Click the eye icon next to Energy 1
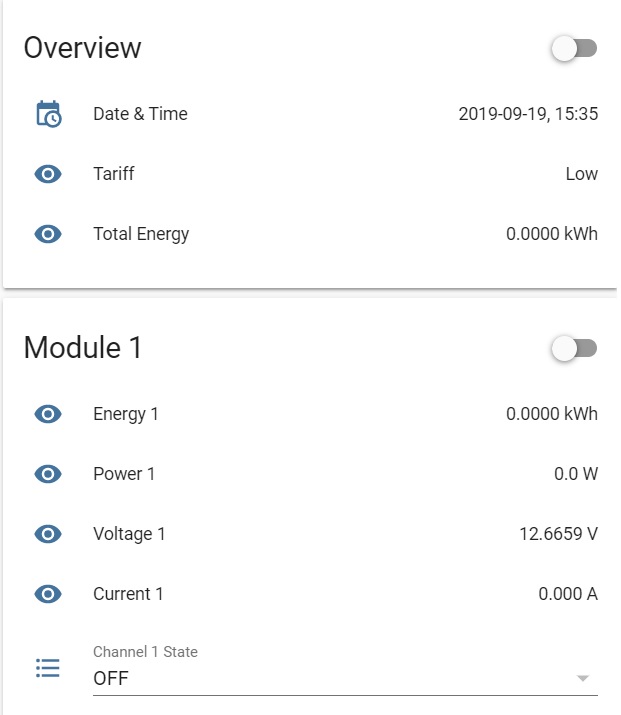The height and width of the screenshot is (715, 621). click(48, 414)
